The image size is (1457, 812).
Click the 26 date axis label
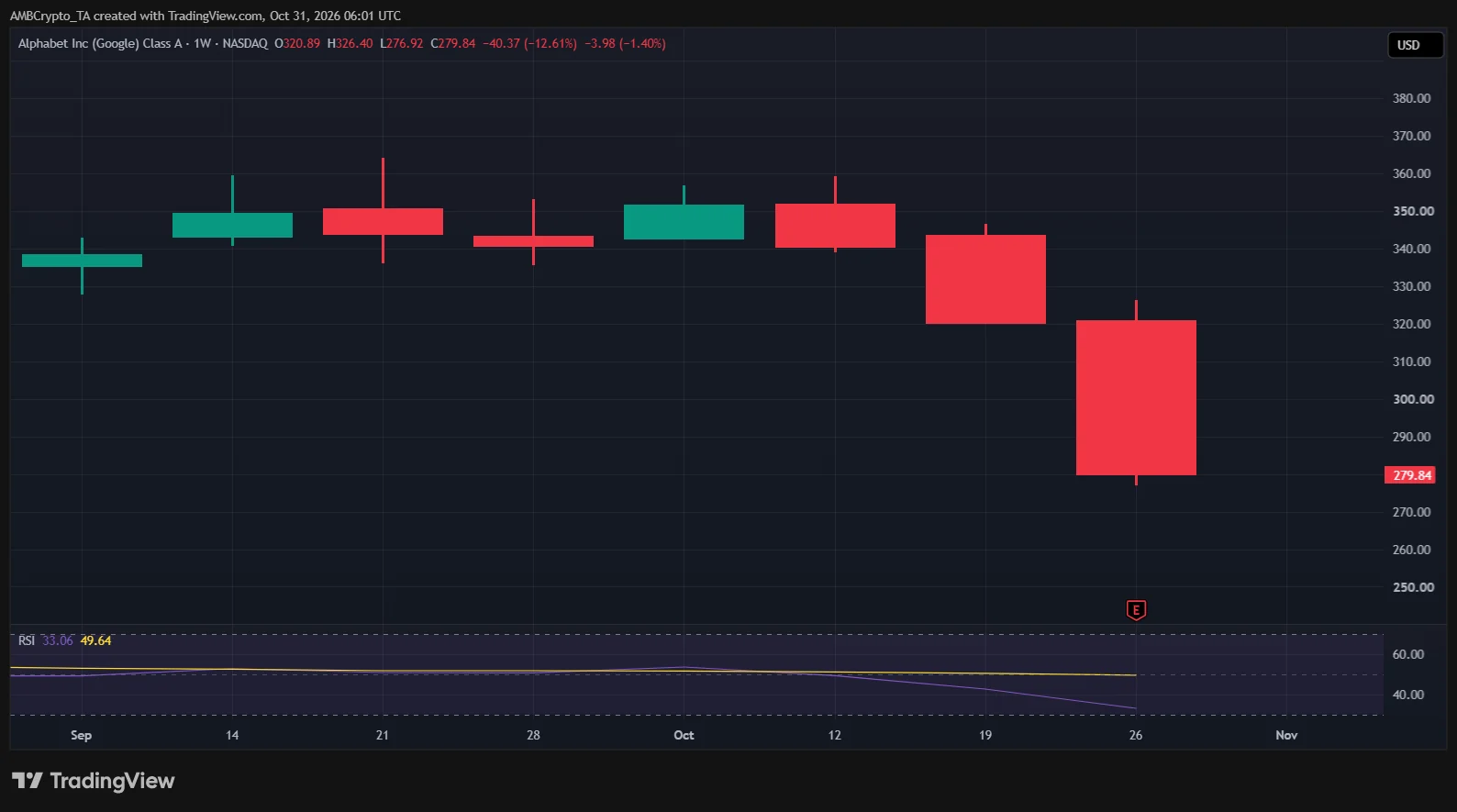pos(1136,735)
